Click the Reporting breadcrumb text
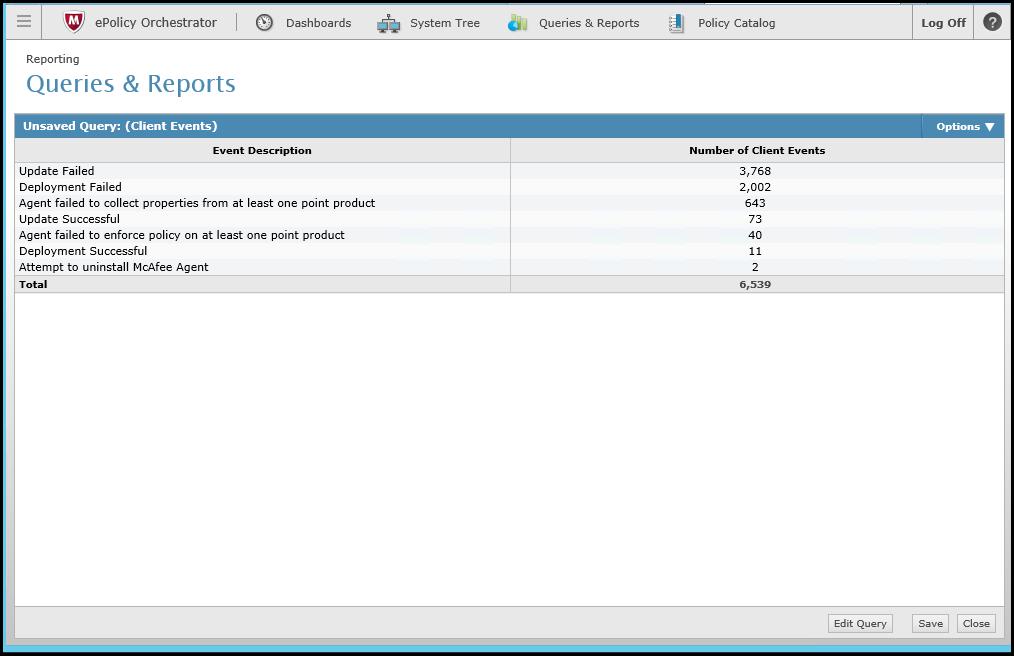 [x=52, y=59]
